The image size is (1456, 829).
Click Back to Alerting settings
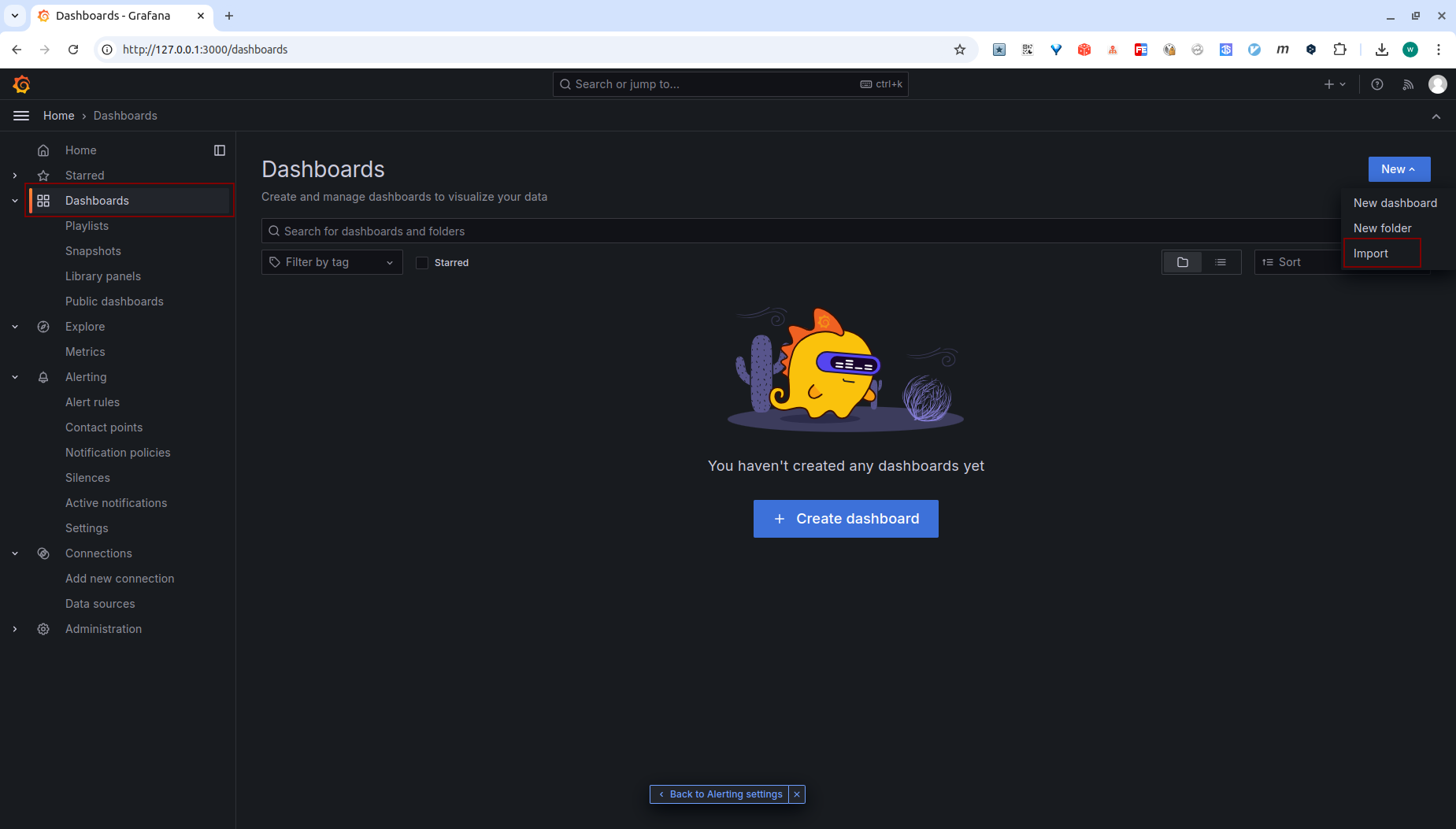[x=720, y=794]
